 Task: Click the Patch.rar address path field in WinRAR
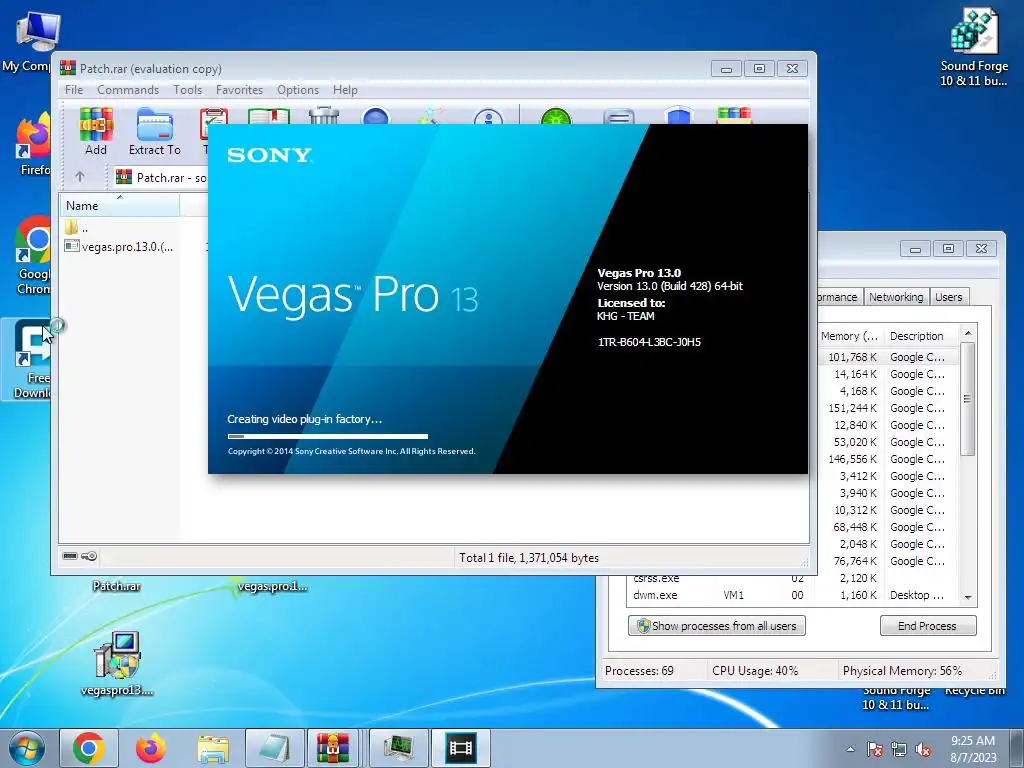(x=160, y=177)
